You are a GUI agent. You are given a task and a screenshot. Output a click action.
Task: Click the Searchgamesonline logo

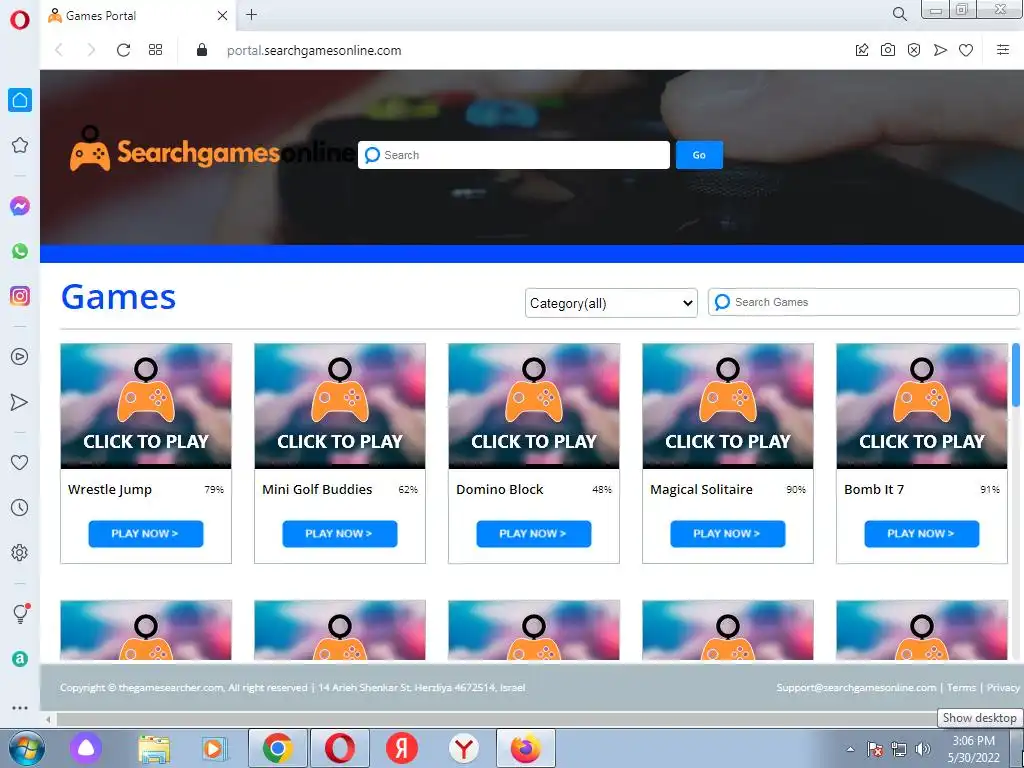tap(213, 151)
